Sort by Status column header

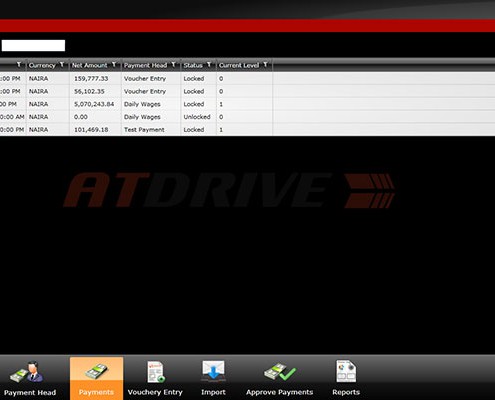click(x=193, y=65)
